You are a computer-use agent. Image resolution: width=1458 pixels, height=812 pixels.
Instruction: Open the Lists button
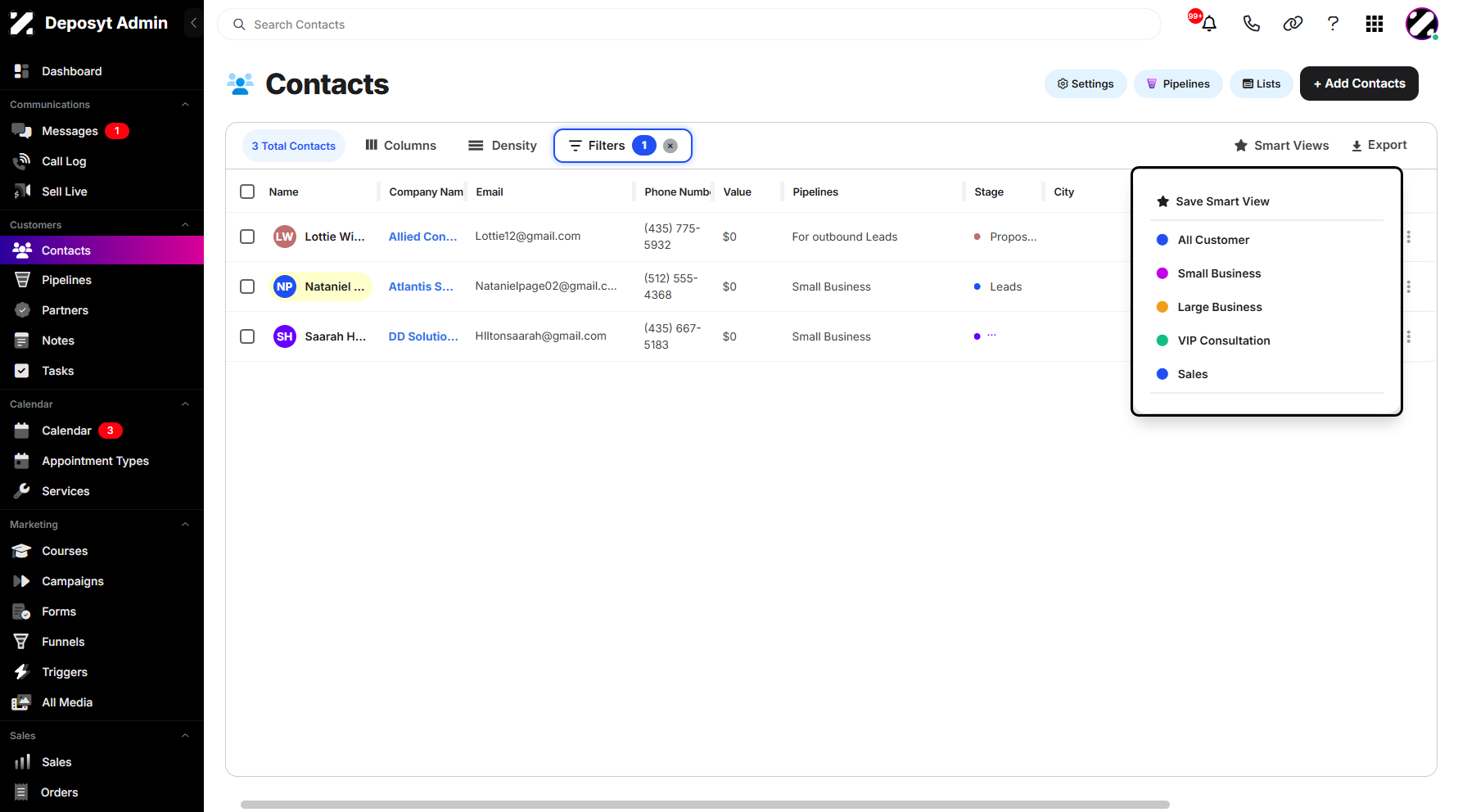(1262, 83)
